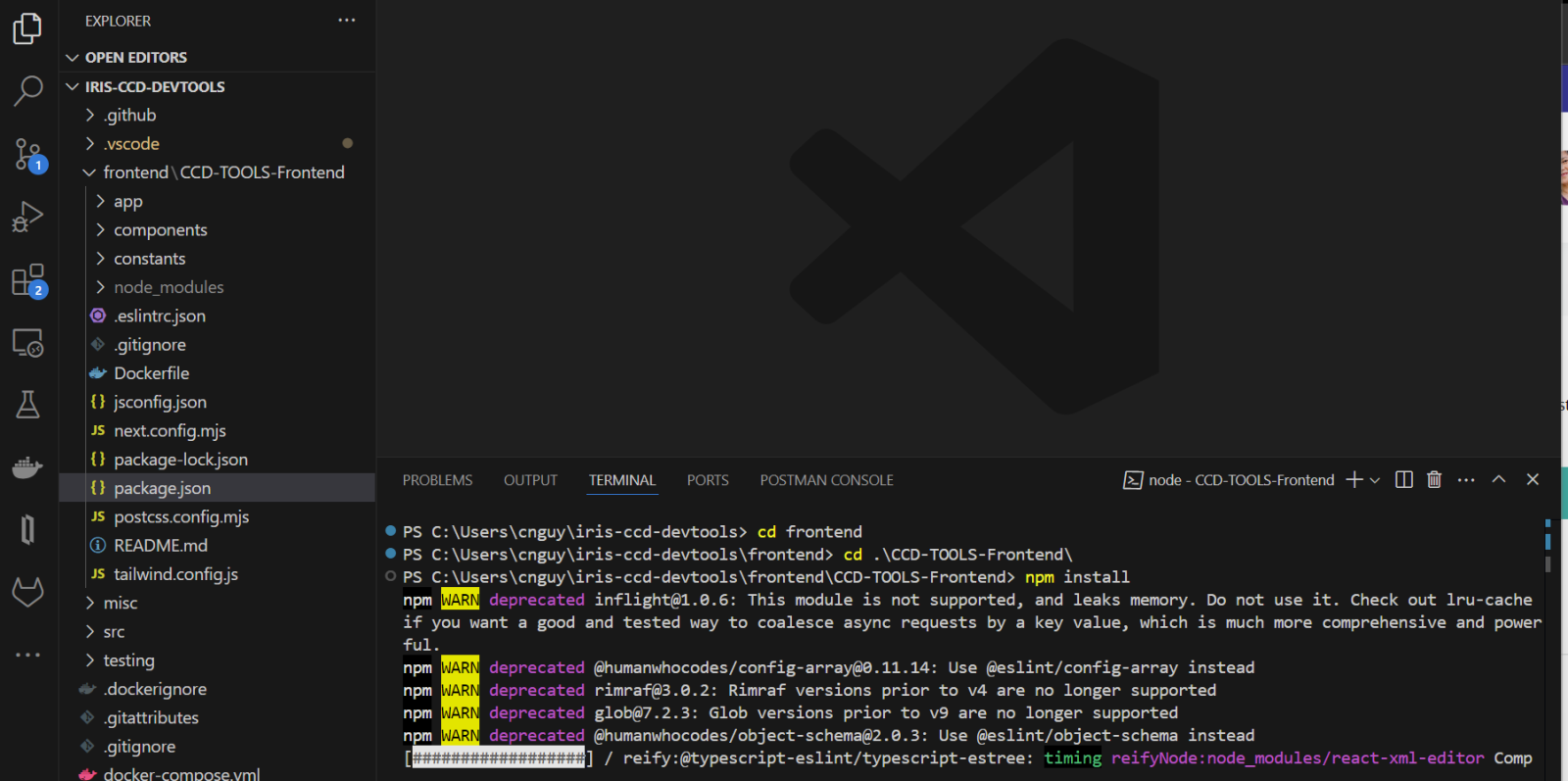Open the Extensions view
The width and height of the screenshot is (1568, 781).
tap(28, 280)
